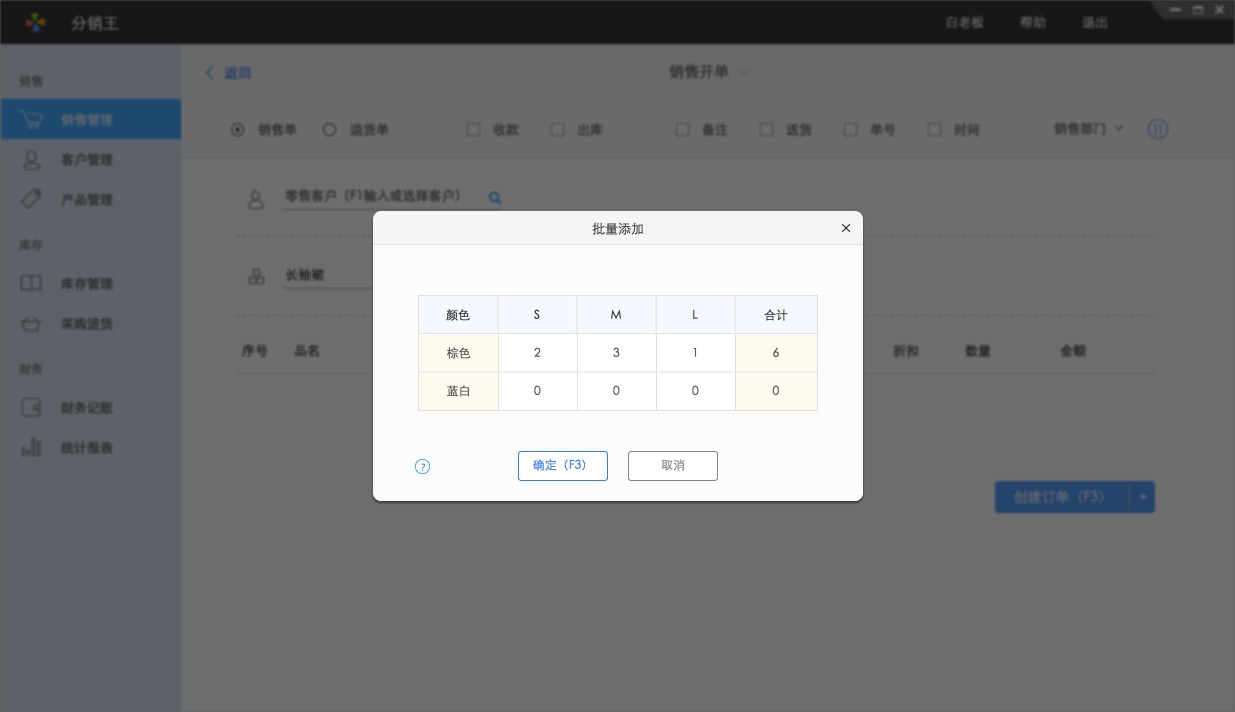Expand the arrow beside 创建订单 button
Image resolution: width=1235 pixels, height=712 pixels.
pos(1142,497)
